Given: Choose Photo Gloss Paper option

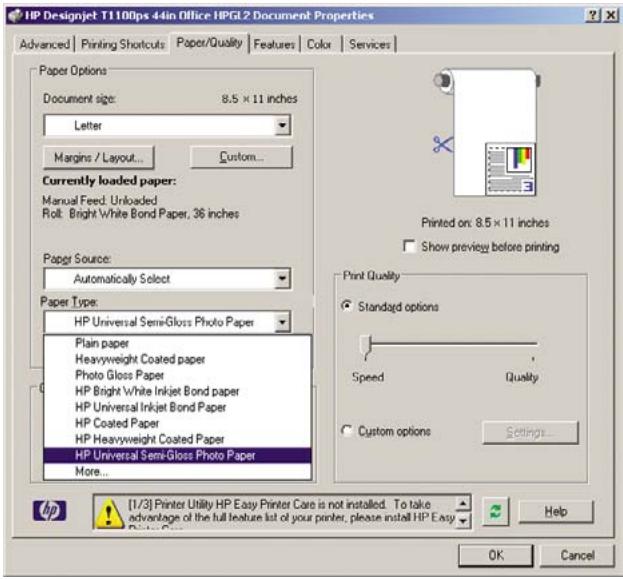Looking at the screenshot, I should (x=177, y=375).
